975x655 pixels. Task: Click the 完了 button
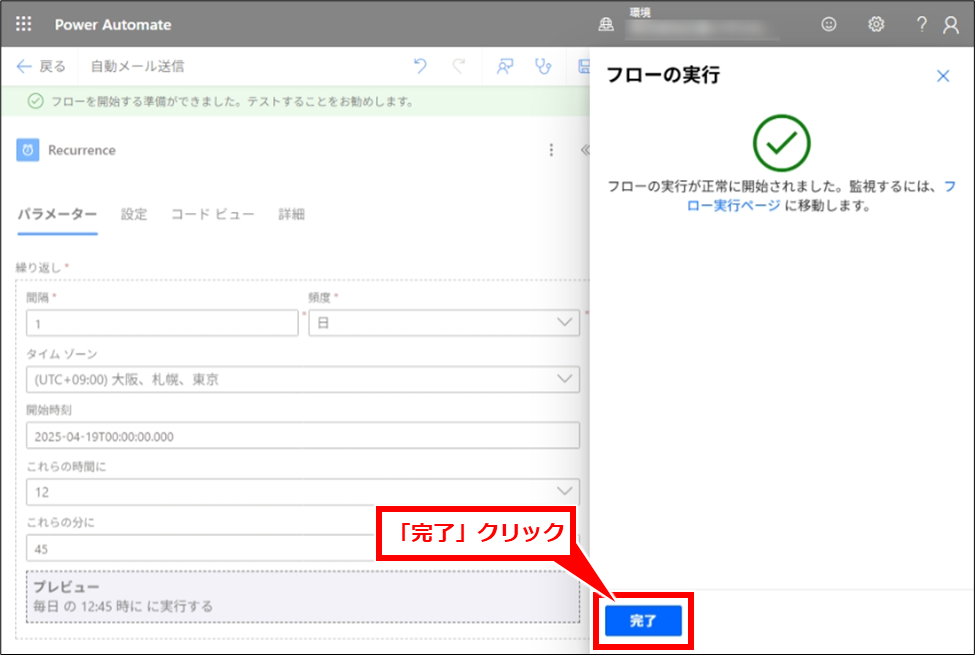pyautogui.click(x=643, y=621)
